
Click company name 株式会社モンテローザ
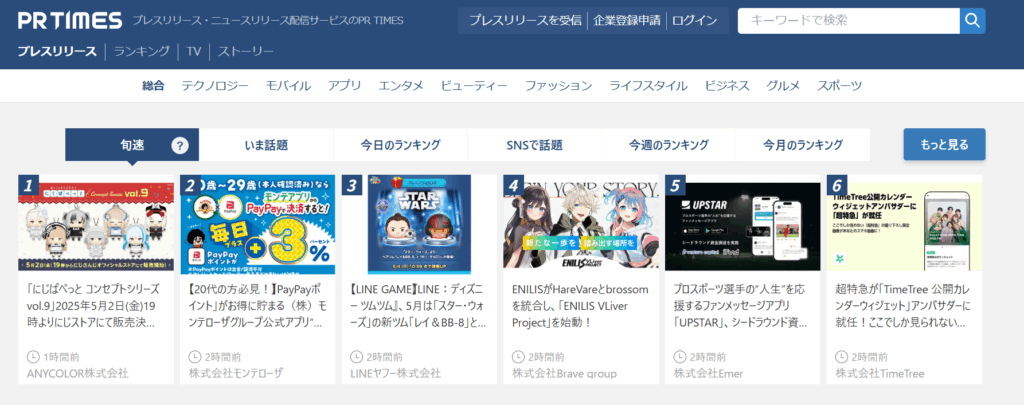pyautogui.click(x=236, y=374)
